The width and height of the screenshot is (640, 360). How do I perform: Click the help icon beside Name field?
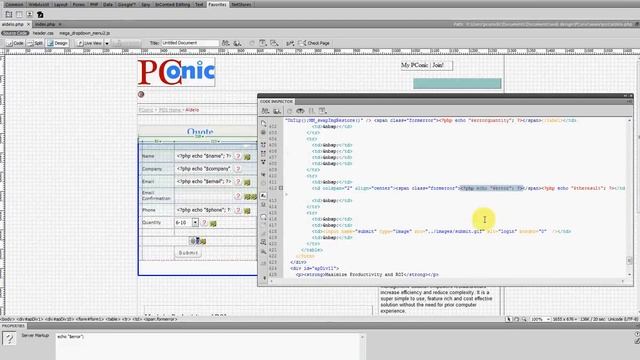click(238, 156)
